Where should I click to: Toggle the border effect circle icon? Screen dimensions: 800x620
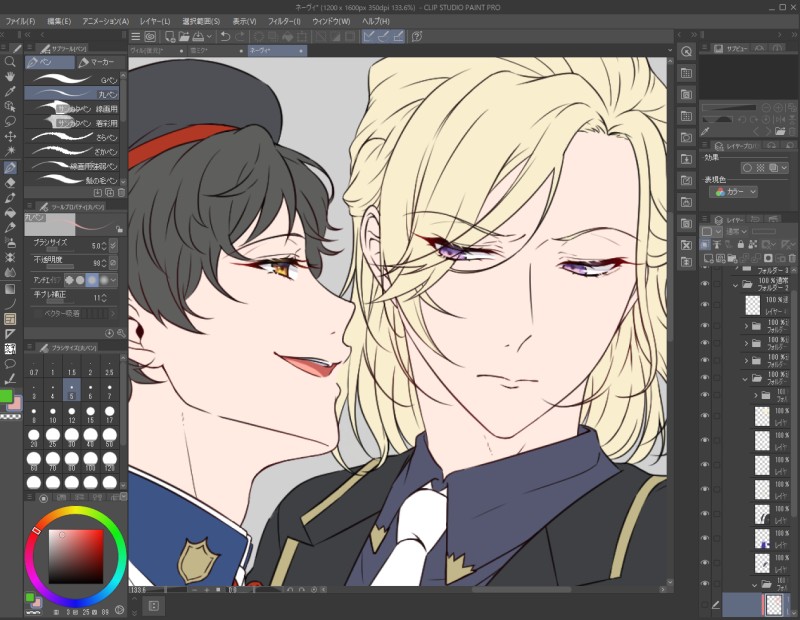747,168
